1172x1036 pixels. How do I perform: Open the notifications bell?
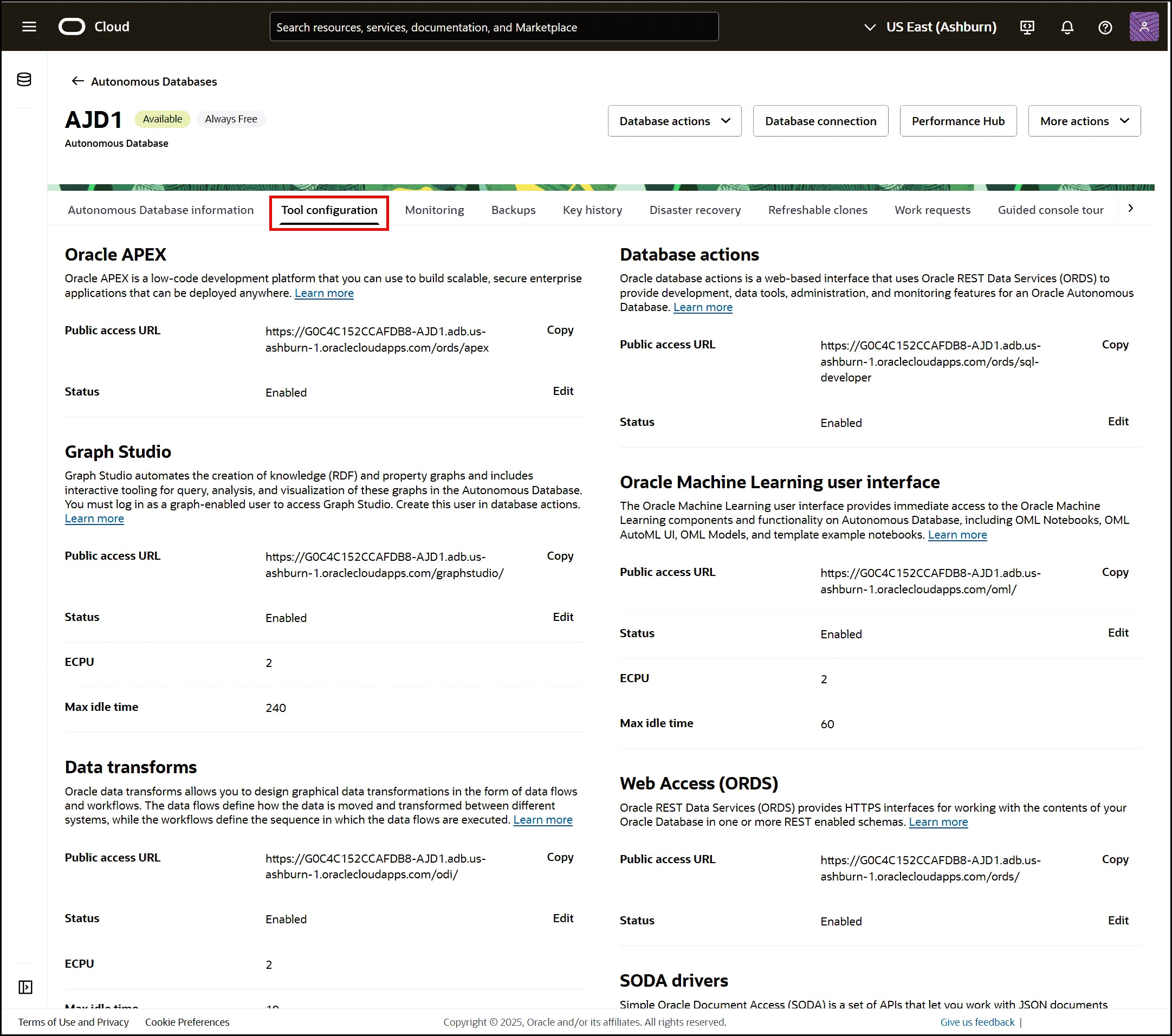(1066, 27)
